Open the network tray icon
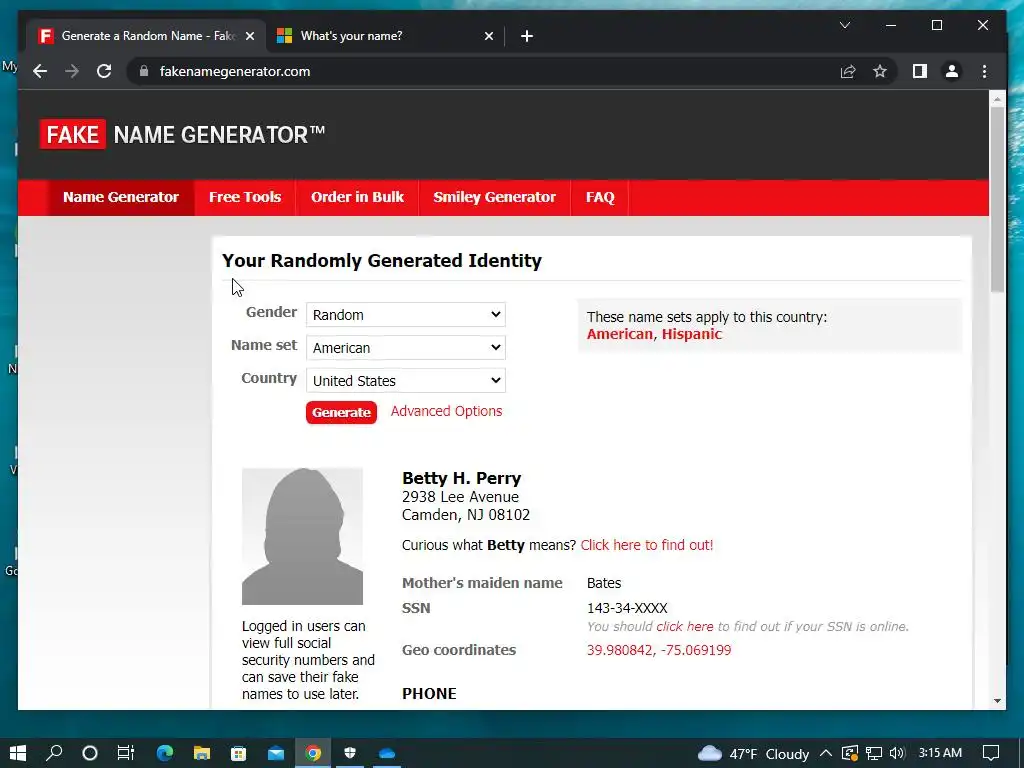The width and height of the screenshot is (1024, 768). 874,753
